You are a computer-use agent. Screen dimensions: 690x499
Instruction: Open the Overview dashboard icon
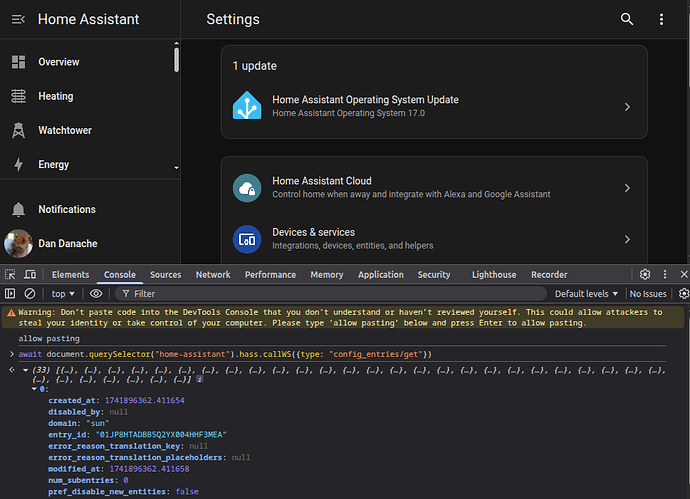(x=18, y=62)
